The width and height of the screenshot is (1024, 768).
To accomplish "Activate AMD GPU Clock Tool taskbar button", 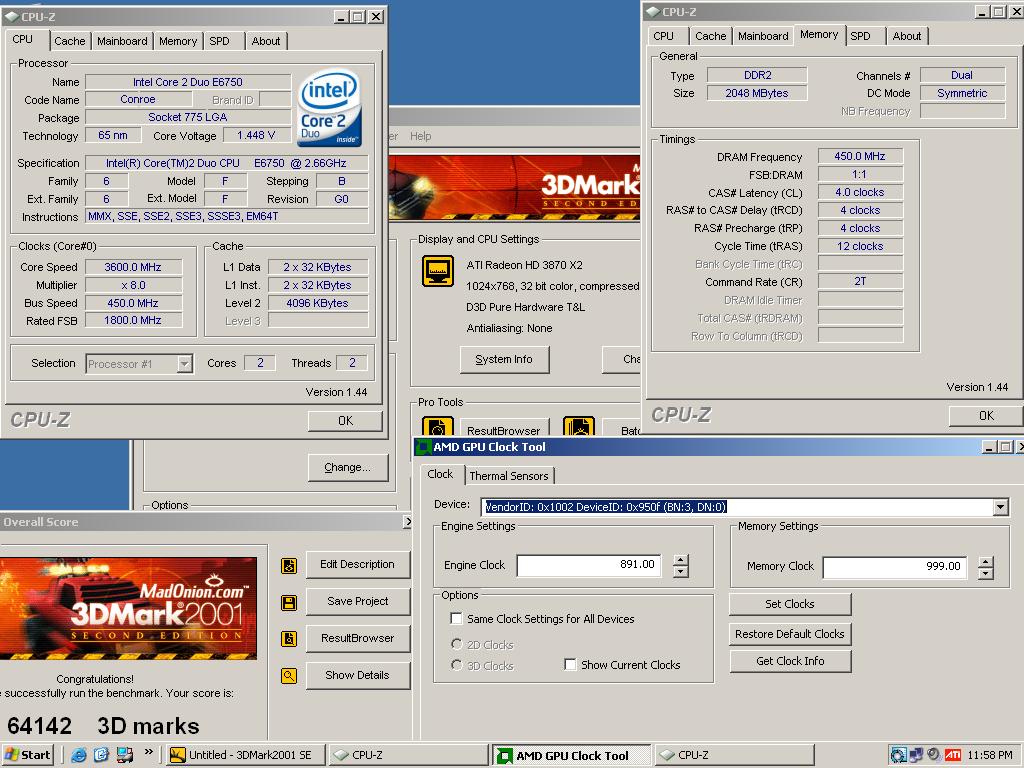I will (x=572, y=755).
